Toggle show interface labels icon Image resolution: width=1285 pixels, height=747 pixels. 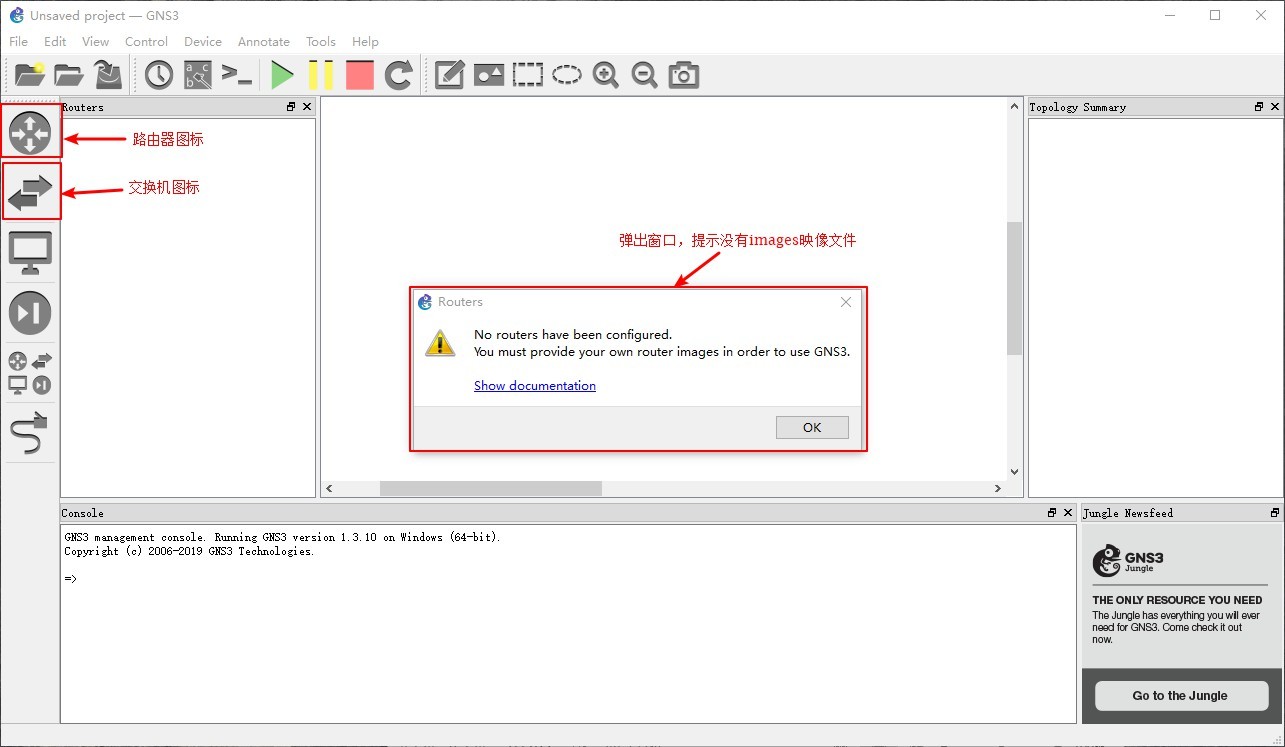pos(198,75)
